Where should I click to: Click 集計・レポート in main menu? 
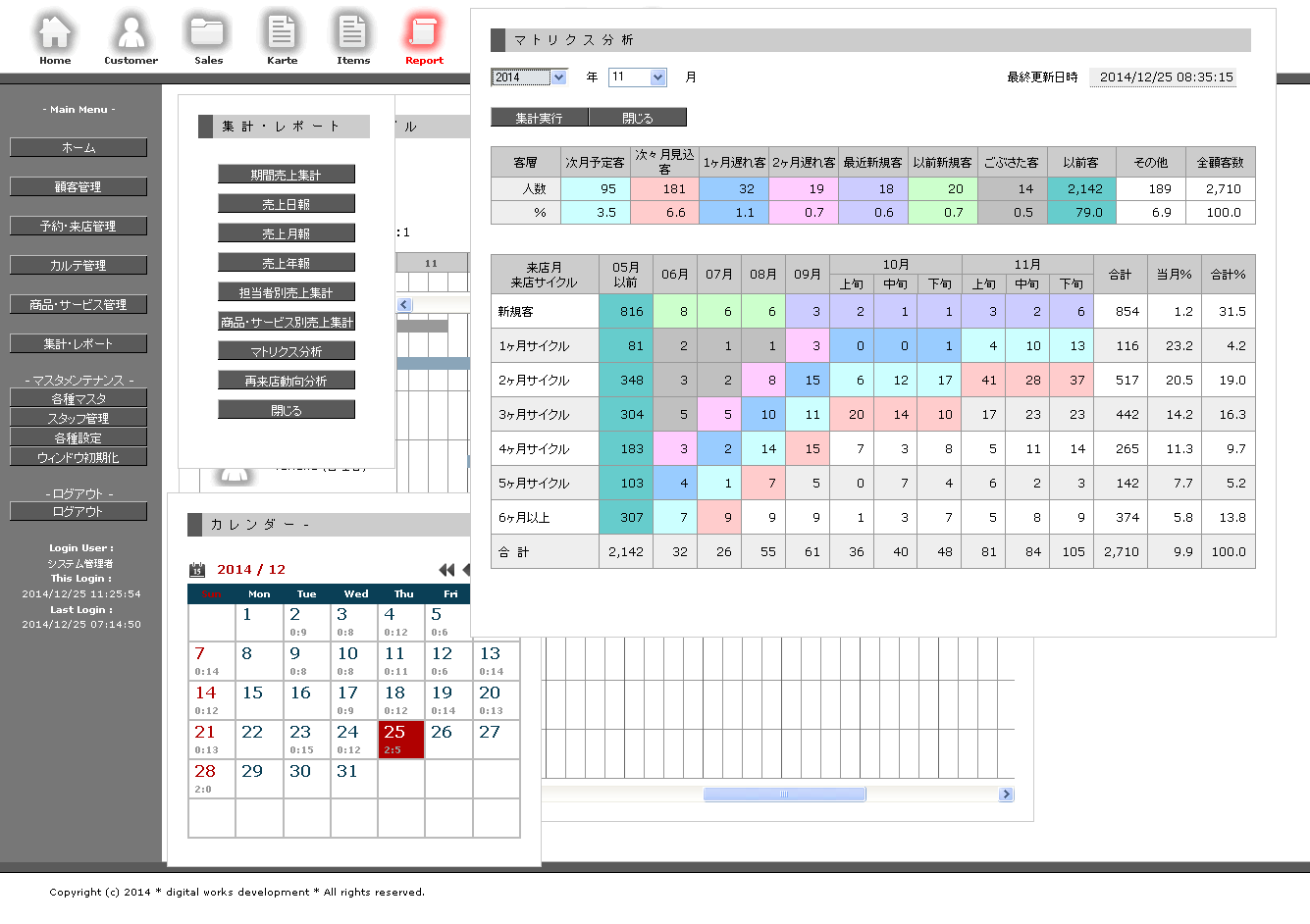79,343
